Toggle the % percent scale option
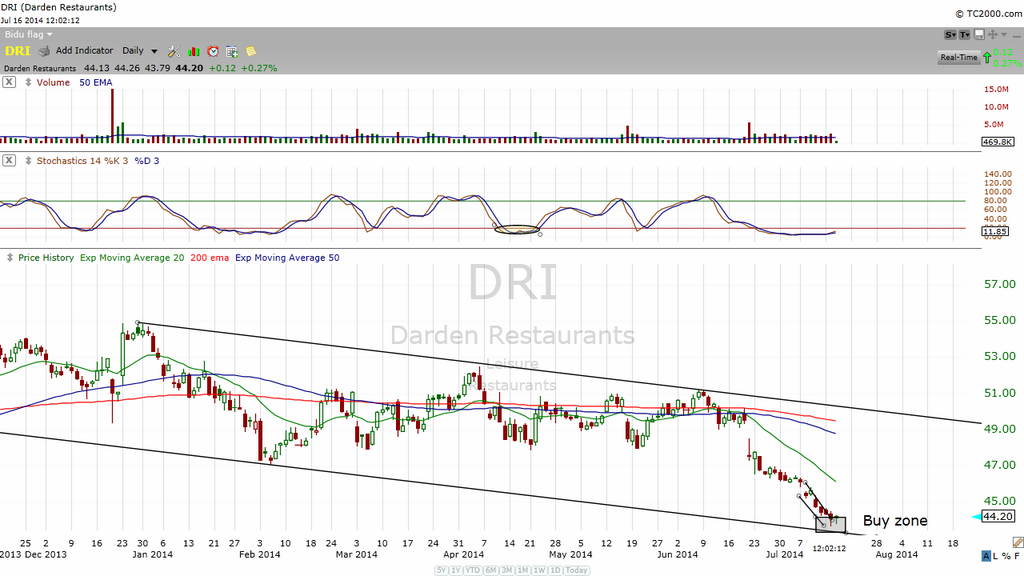1024x576 pixels. click(x=1006, y=556)
